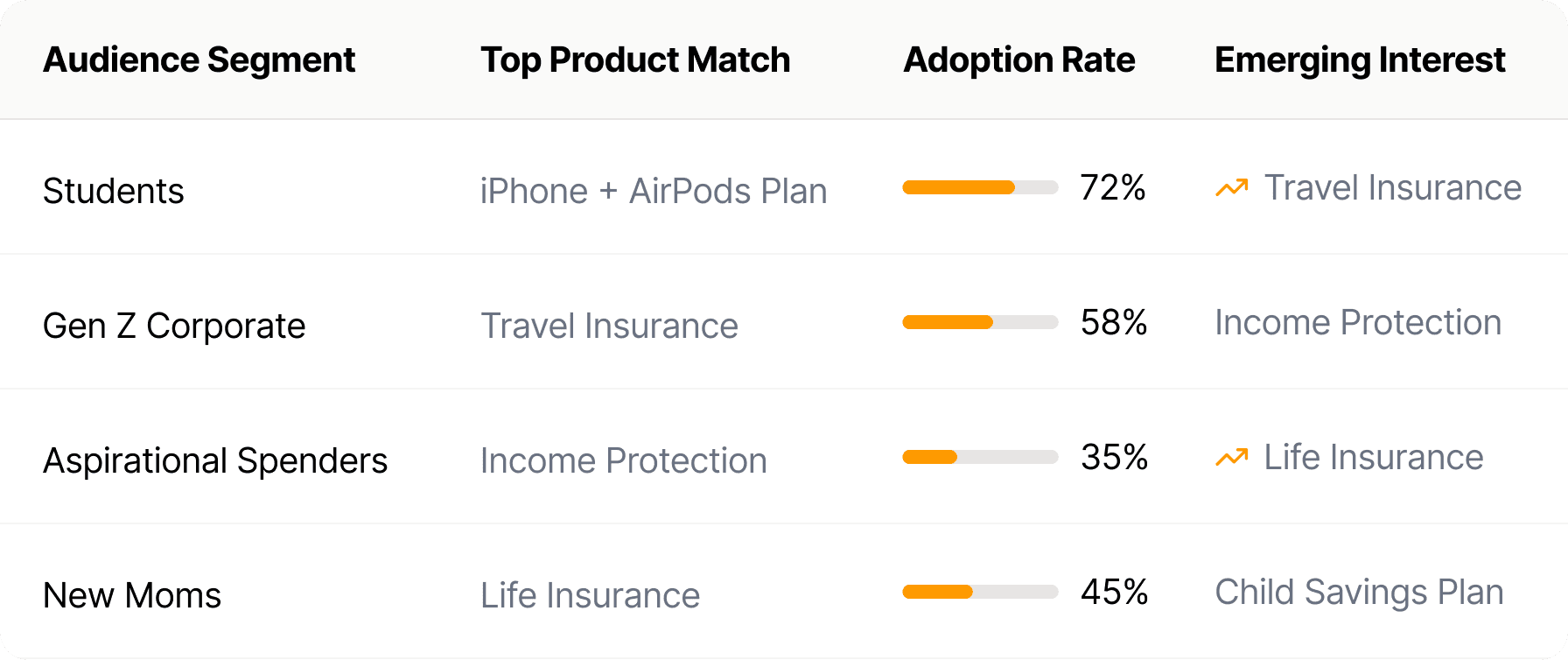Click the Audience Segment column header
The width and height of the screenshot is (1568, 660).
199,60
